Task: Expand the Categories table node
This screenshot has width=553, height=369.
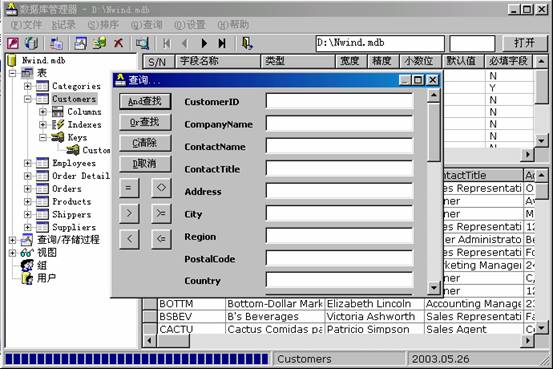Action: 28,86
